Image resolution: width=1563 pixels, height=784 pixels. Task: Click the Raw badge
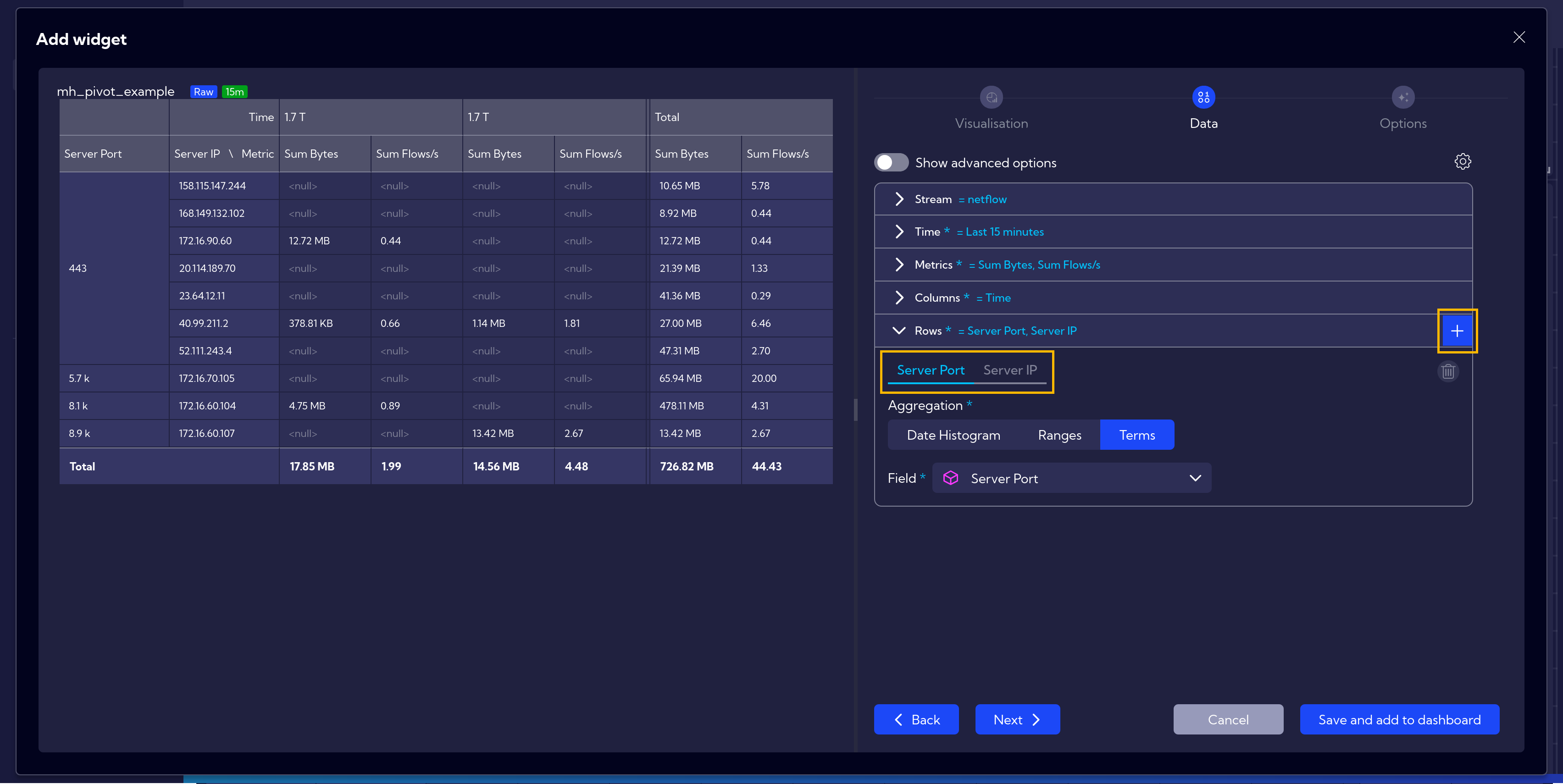[x=203, y=92]
